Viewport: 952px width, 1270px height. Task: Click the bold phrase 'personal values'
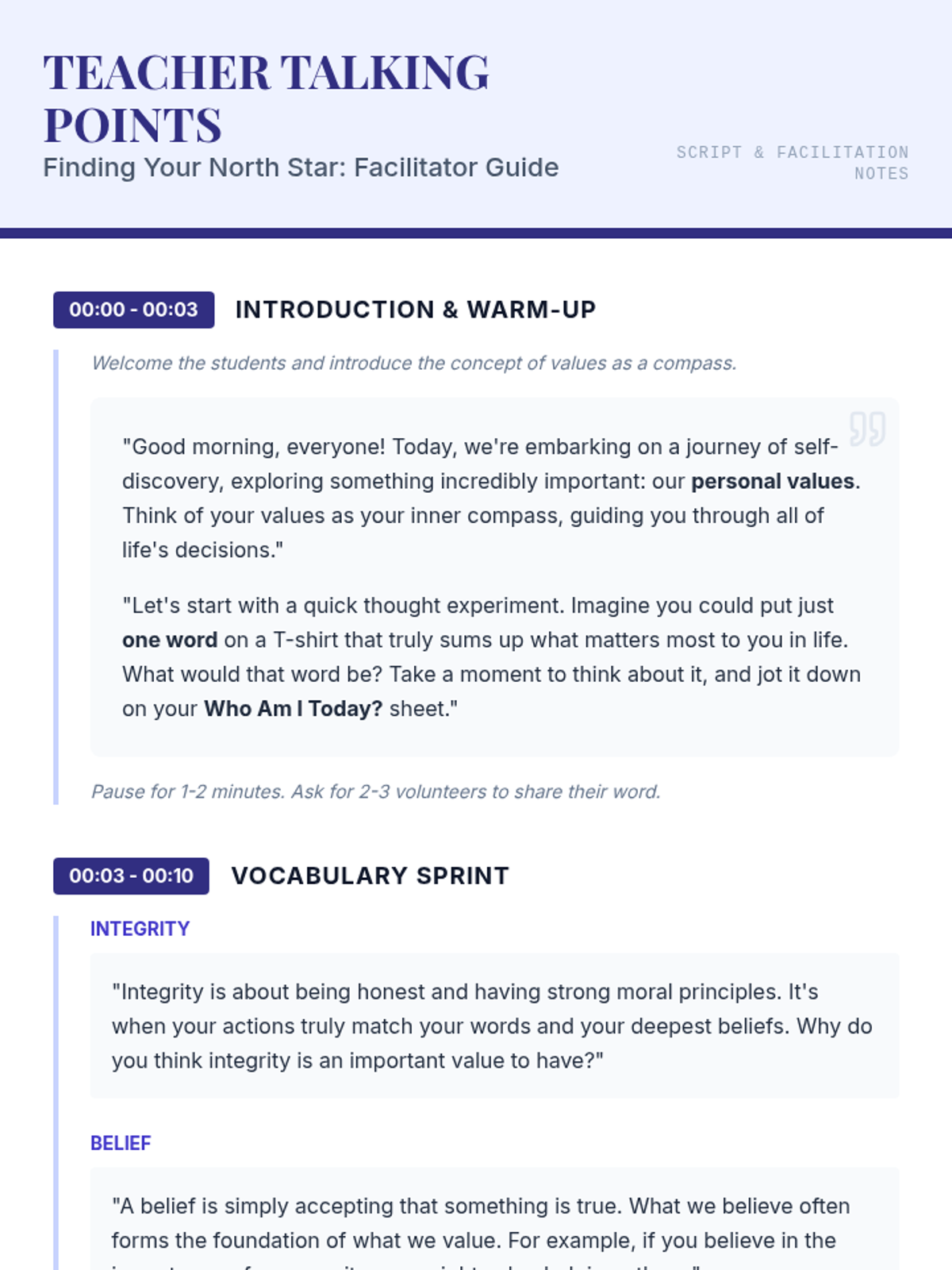(772, 481)
